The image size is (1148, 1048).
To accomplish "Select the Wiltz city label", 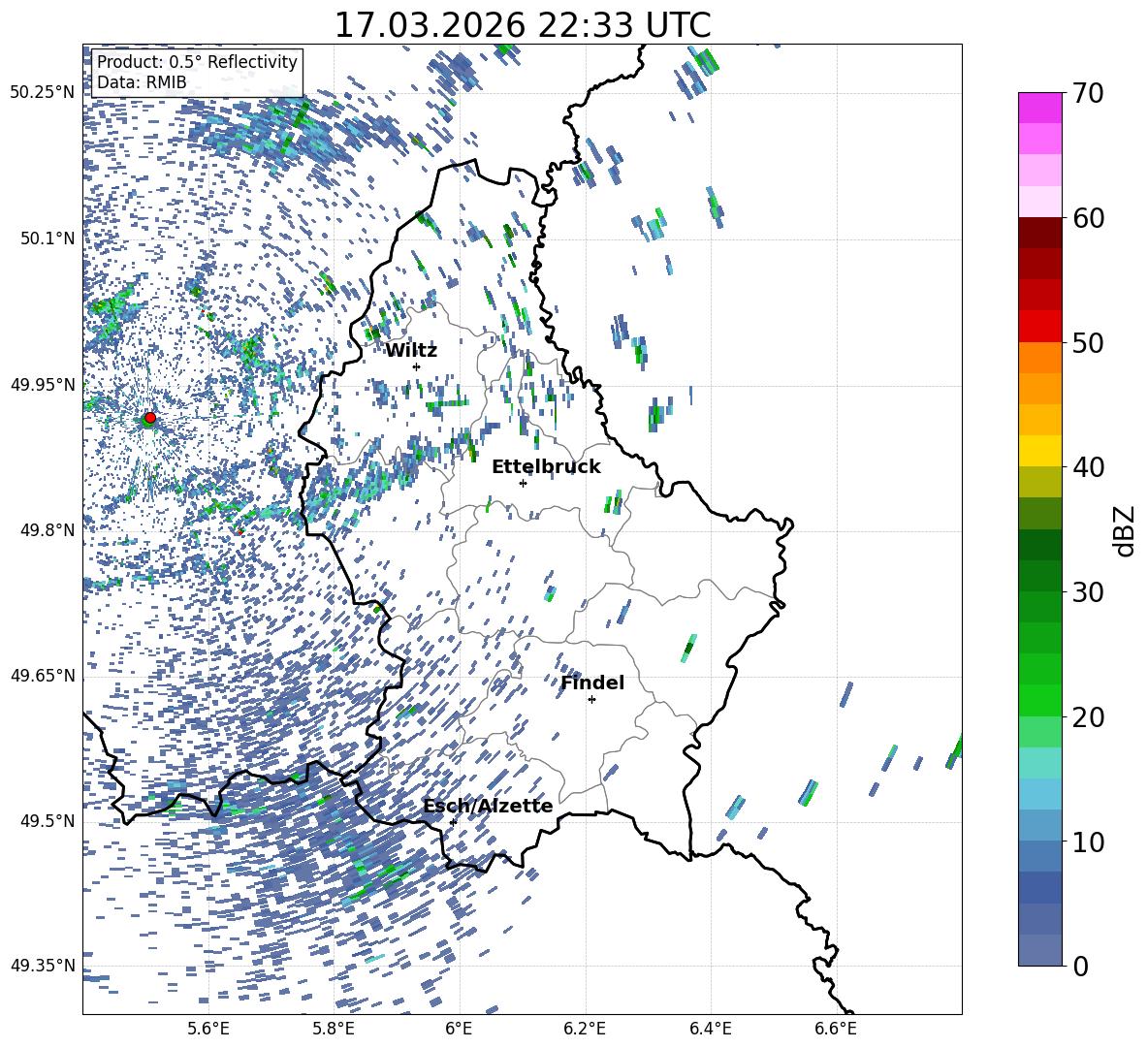I will (x=411, y=351).
